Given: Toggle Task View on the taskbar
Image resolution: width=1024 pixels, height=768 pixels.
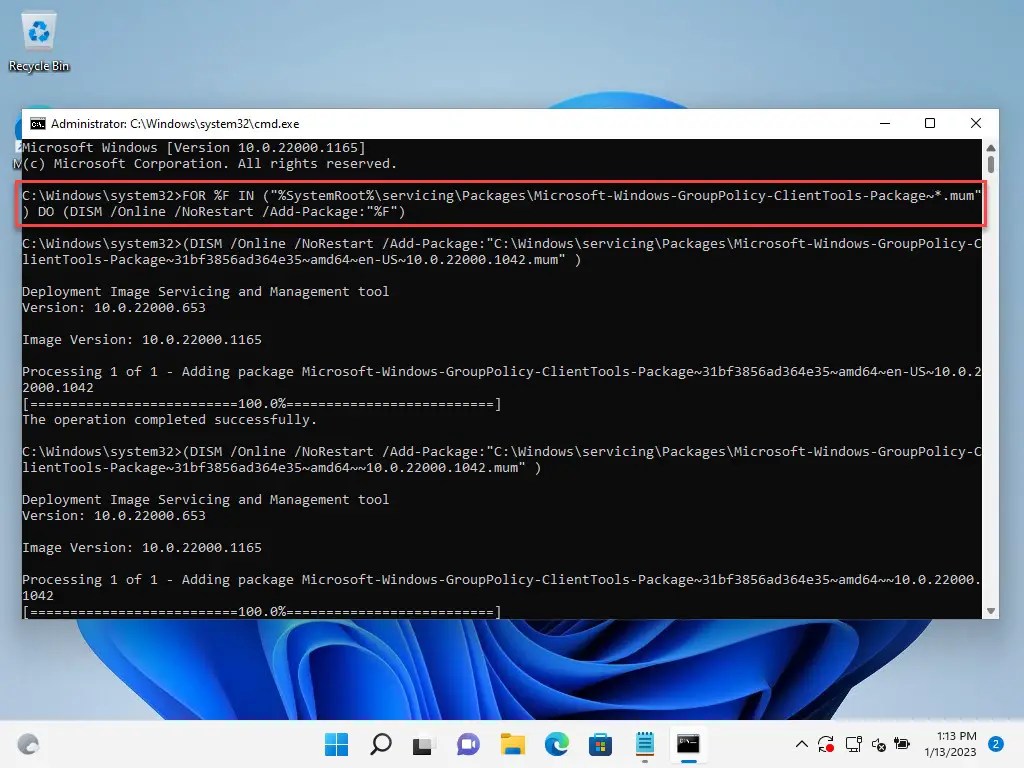Looking at the screenshot, I should (426, 744).
